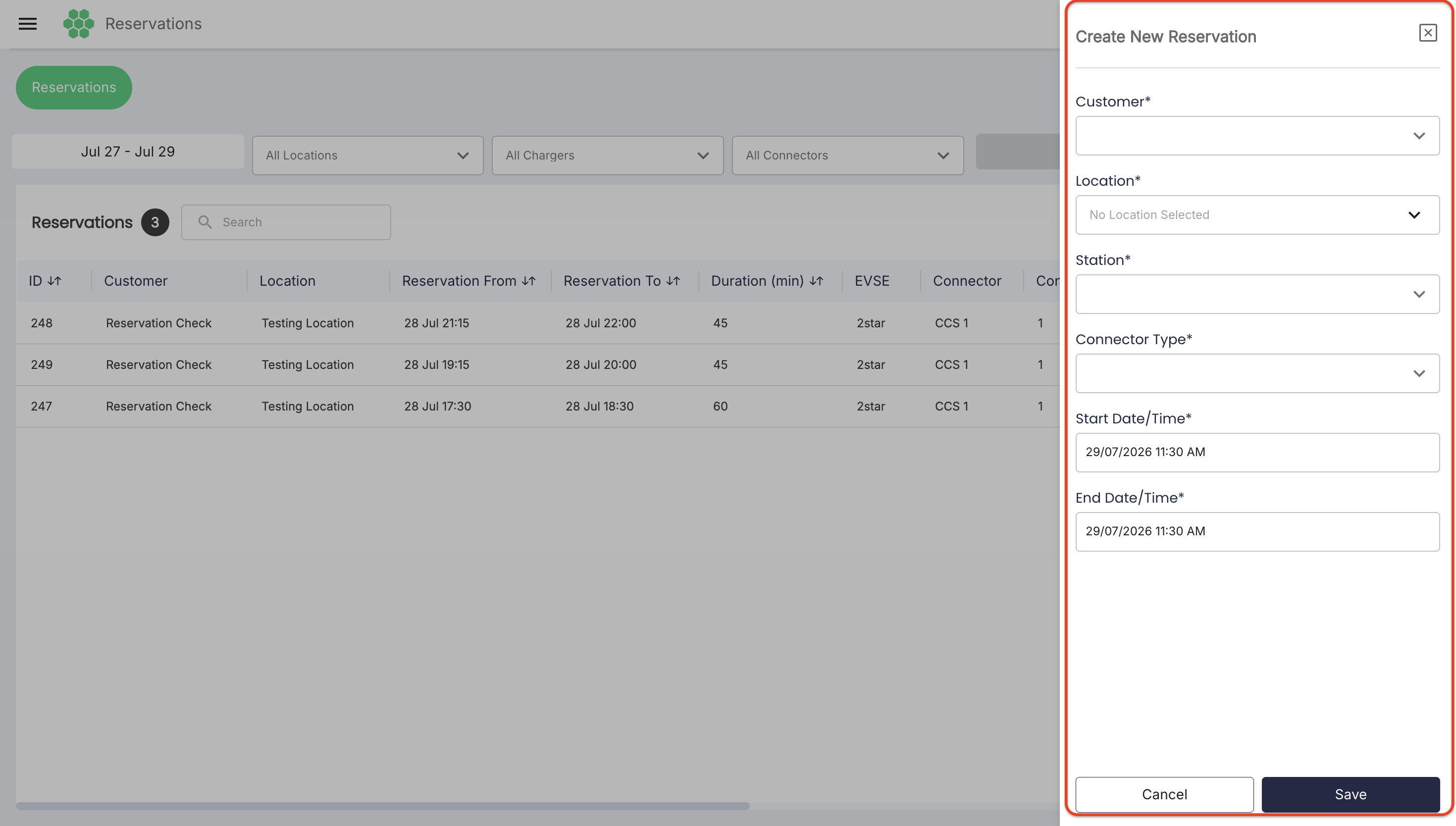Click the Save button
This screenshot has width=1456, height=826.
[1350, 794]
